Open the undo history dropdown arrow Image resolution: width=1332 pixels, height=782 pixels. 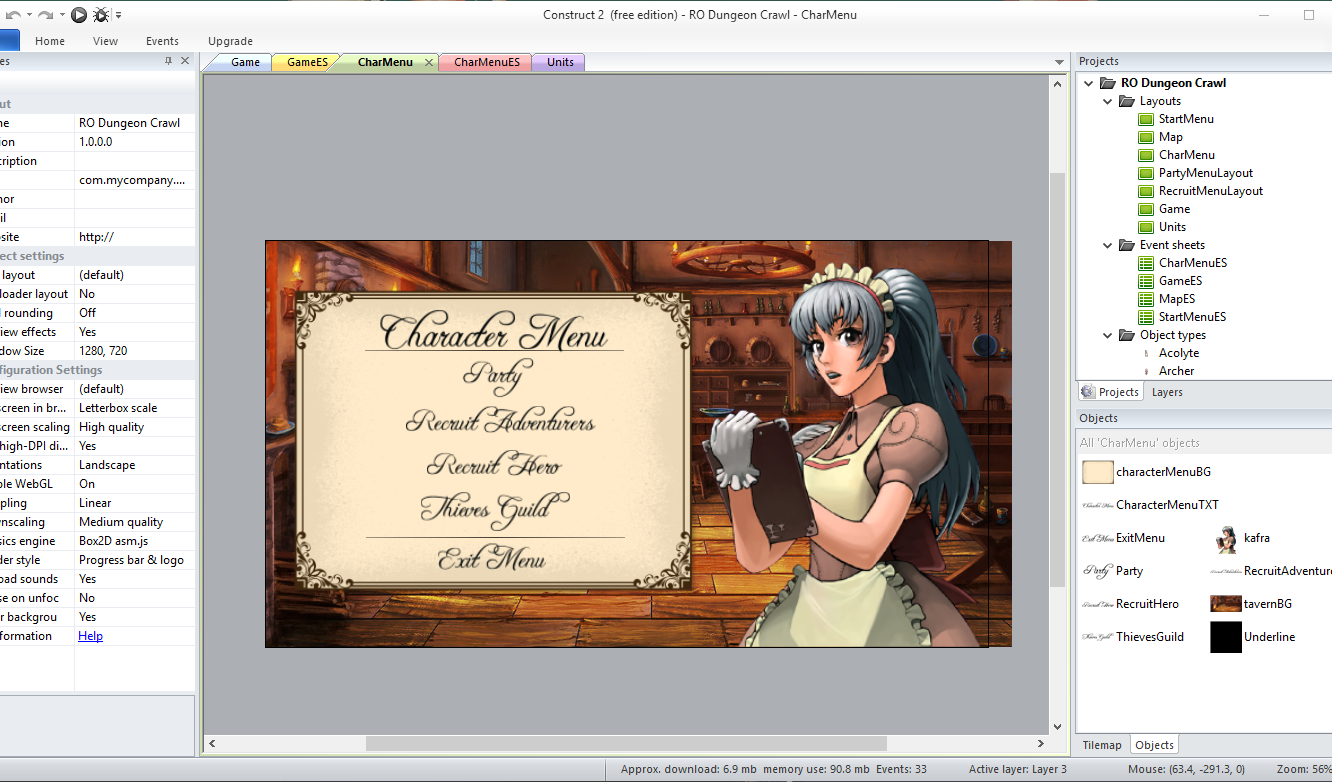click(27, 15)
